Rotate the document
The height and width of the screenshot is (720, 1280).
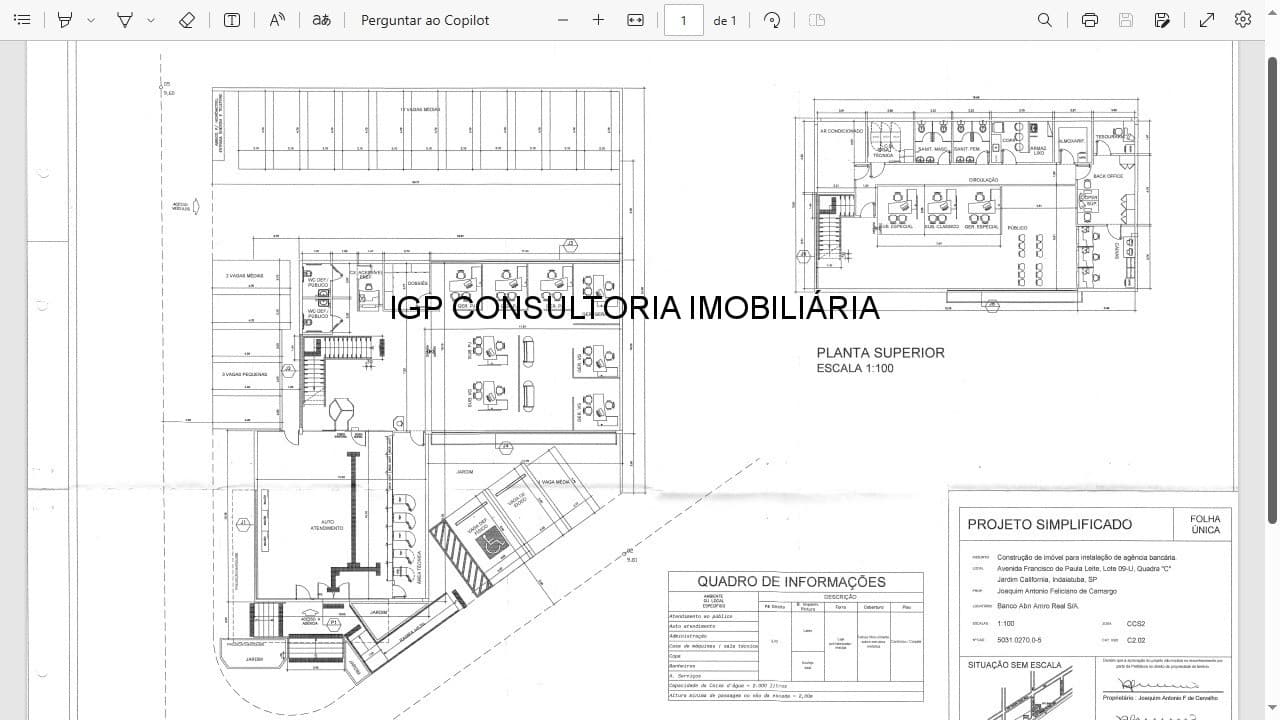(x=772, y=20)
